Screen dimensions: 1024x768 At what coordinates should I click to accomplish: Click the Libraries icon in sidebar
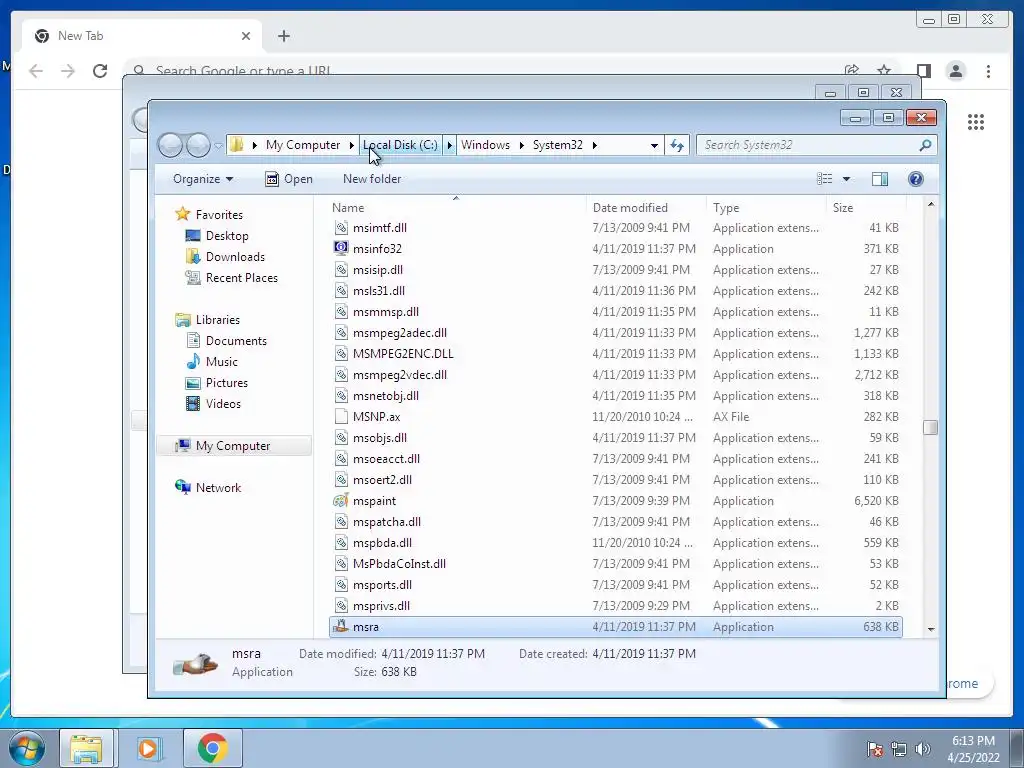183,319
